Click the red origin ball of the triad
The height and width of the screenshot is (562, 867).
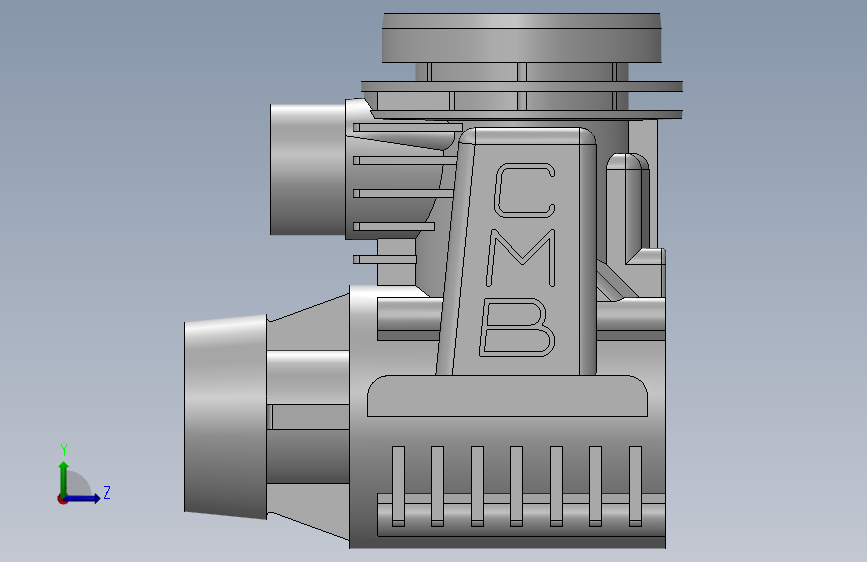[62, 499]
